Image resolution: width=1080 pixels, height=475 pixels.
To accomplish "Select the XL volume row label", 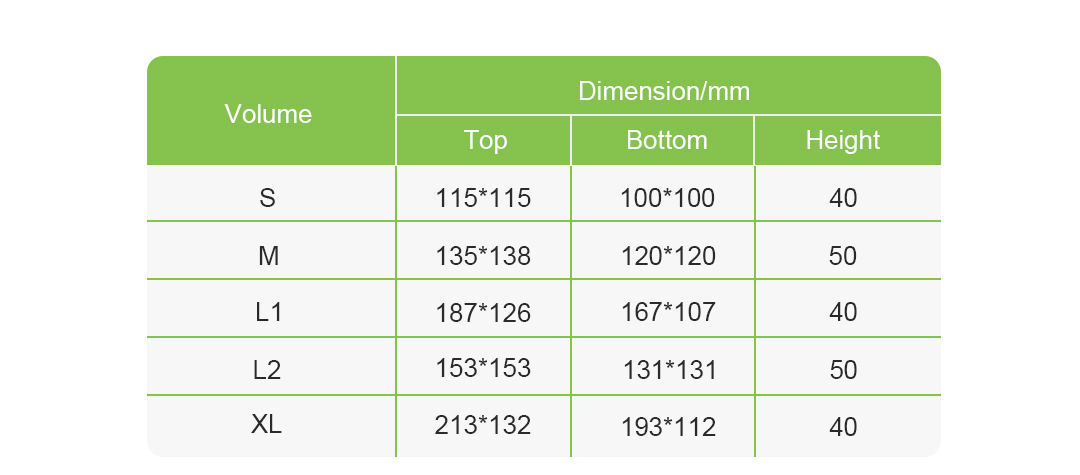I will pyautogui.click(x=267, y=425).
